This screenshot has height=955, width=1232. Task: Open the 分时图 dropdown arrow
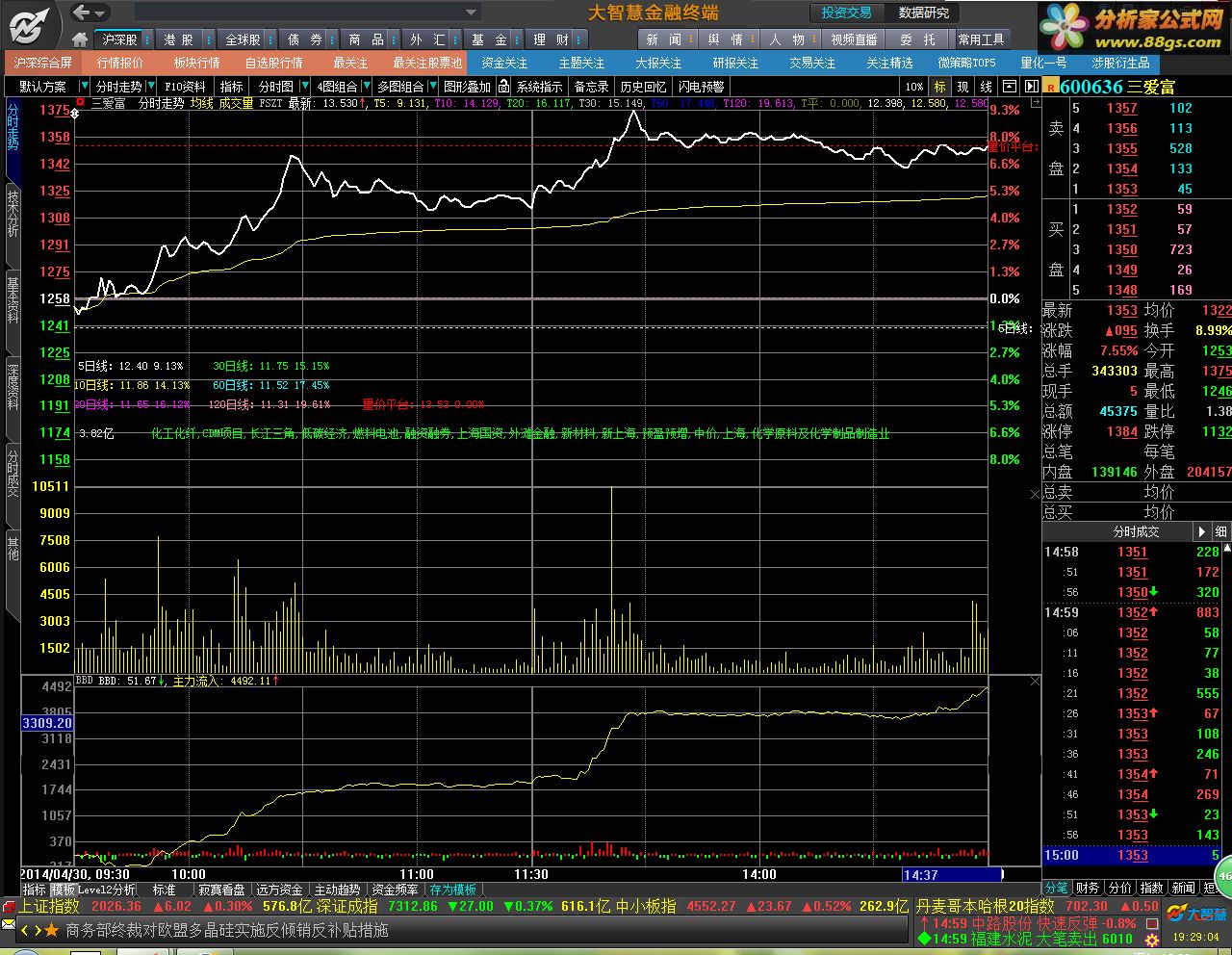click(x=303, y=87)
